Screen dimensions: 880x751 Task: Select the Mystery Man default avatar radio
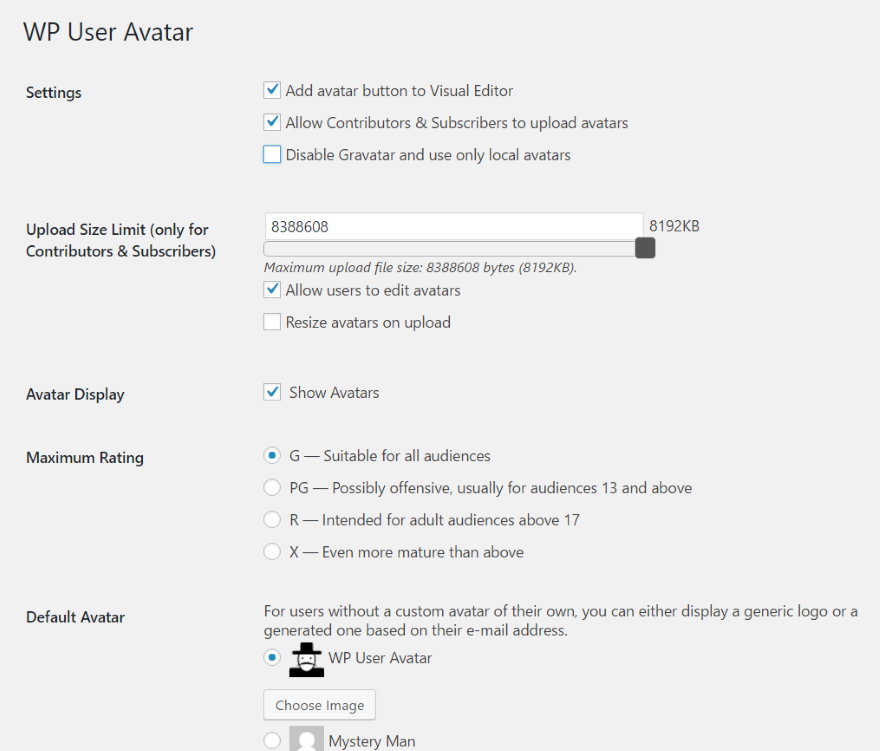point(272,741)
